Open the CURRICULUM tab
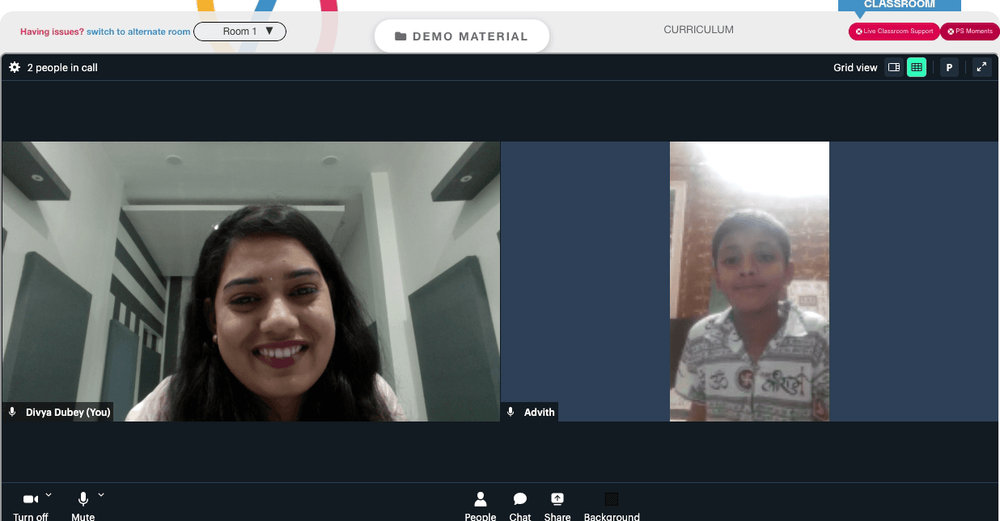Screen dimensions: 1000x521 (698, 29)
